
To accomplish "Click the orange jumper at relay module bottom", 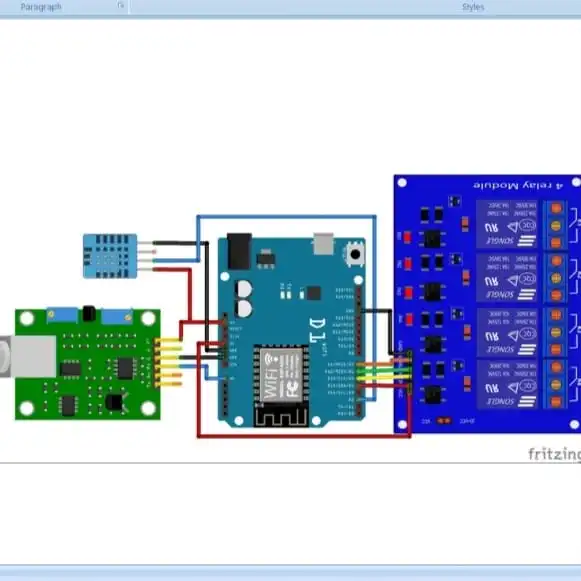I will 444,421.
